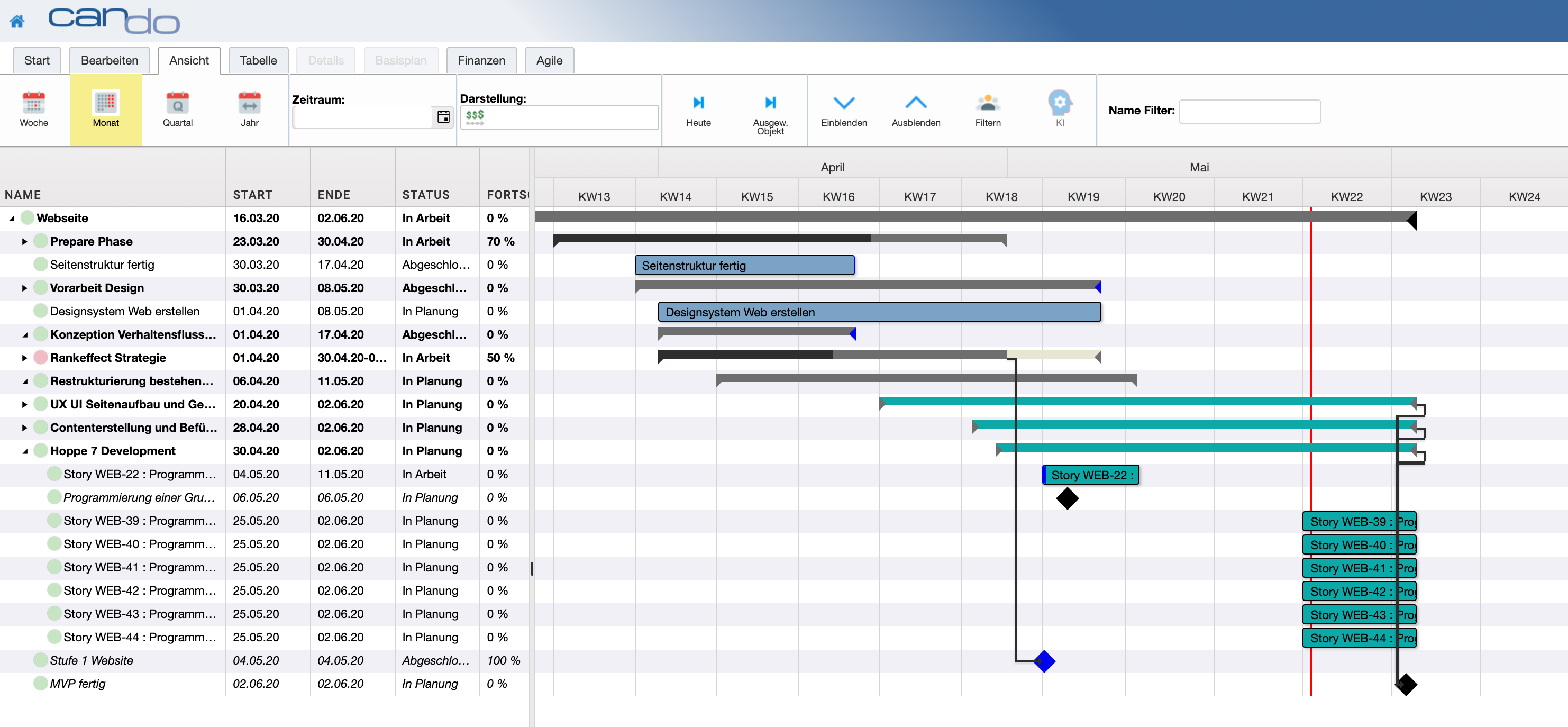Collapse Hoppe 7 Development row

(x=24, y=452)
